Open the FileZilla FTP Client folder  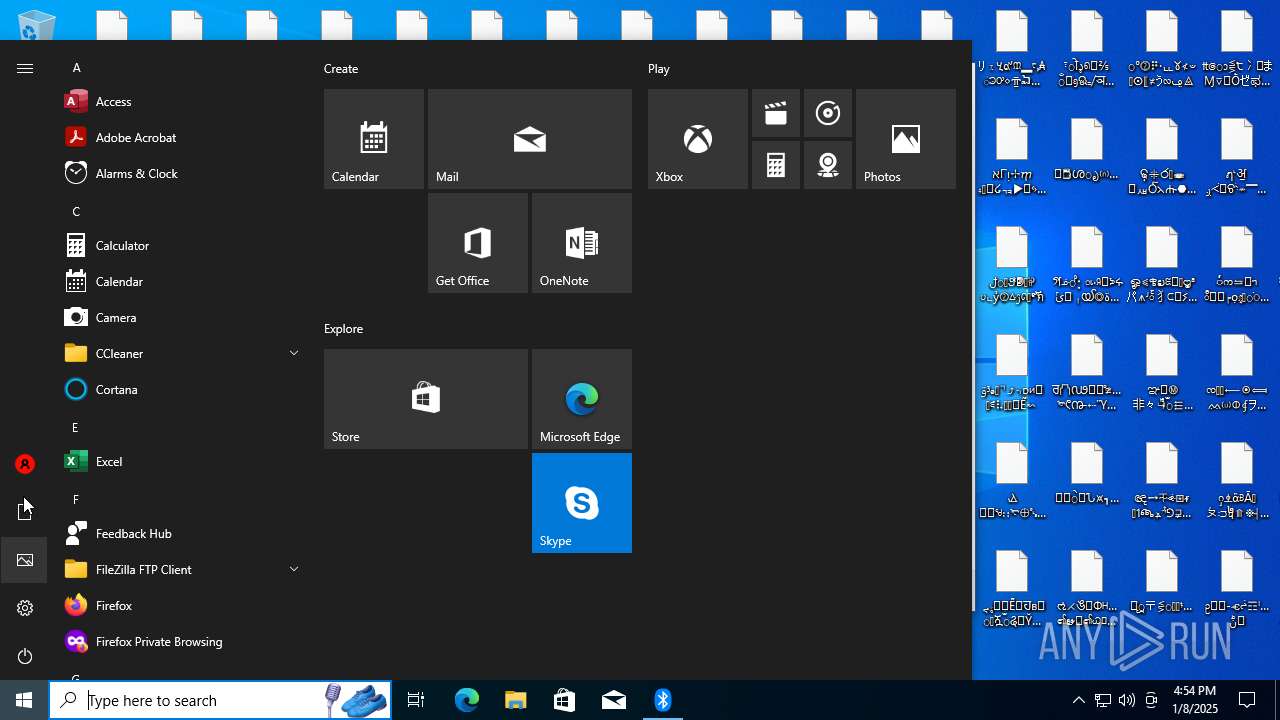pyautogui.click(x=182, y=569)
